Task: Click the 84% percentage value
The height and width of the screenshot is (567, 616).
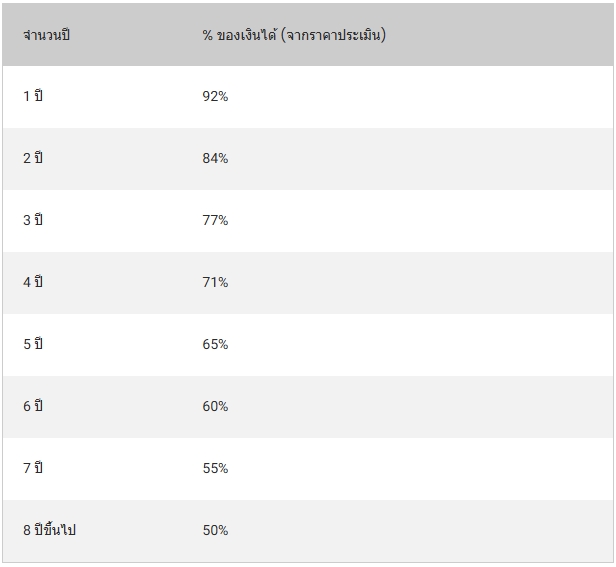Action: (215, 159)
